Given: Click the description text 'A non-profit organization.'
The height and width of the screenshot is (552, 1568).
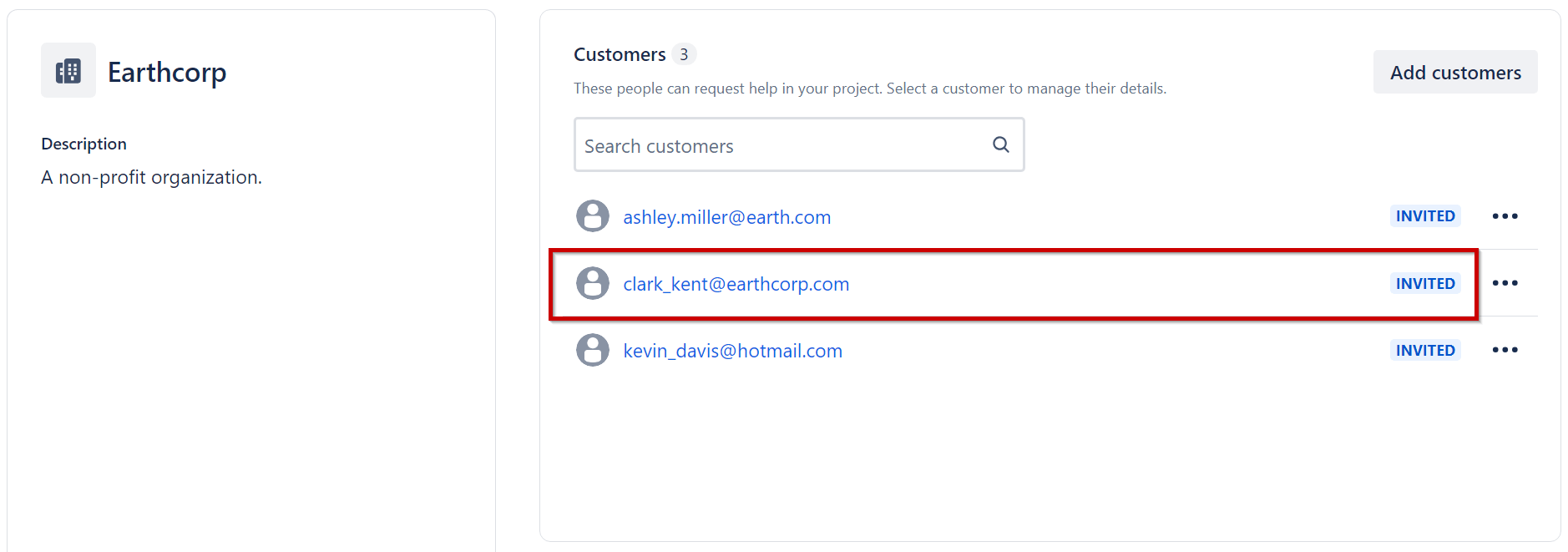Looking at the screenshot, I should (151, 178).
